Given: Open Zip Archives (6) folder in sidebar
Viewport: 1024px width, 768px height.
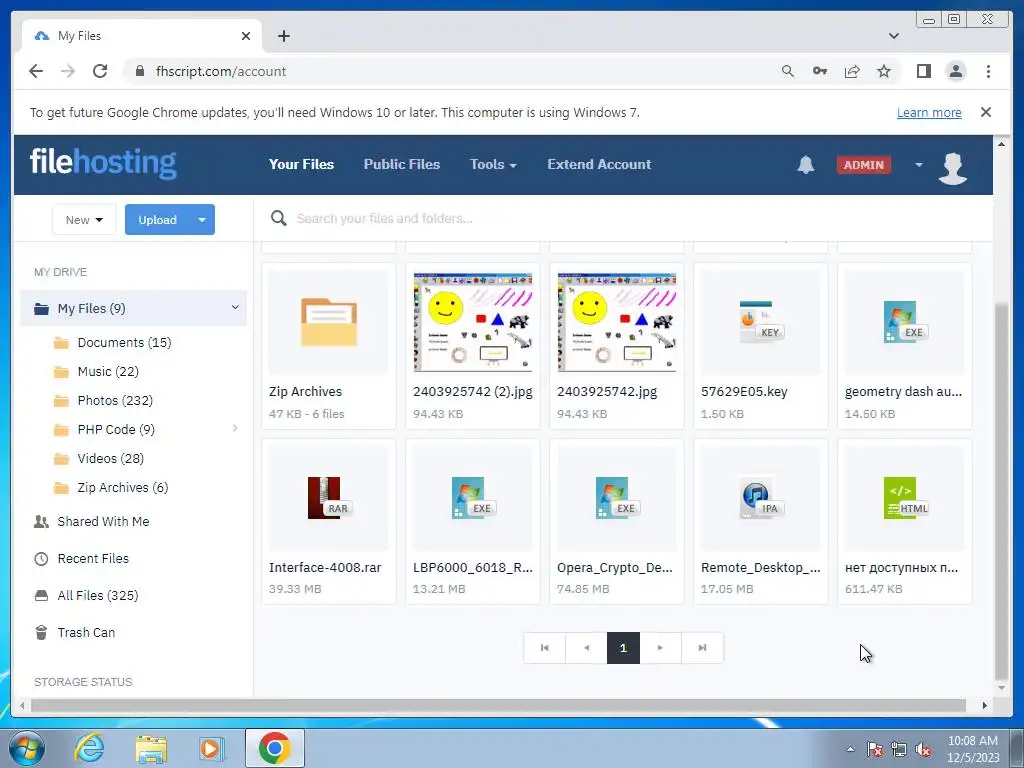Looking at the screenshot, I should 110,487.
